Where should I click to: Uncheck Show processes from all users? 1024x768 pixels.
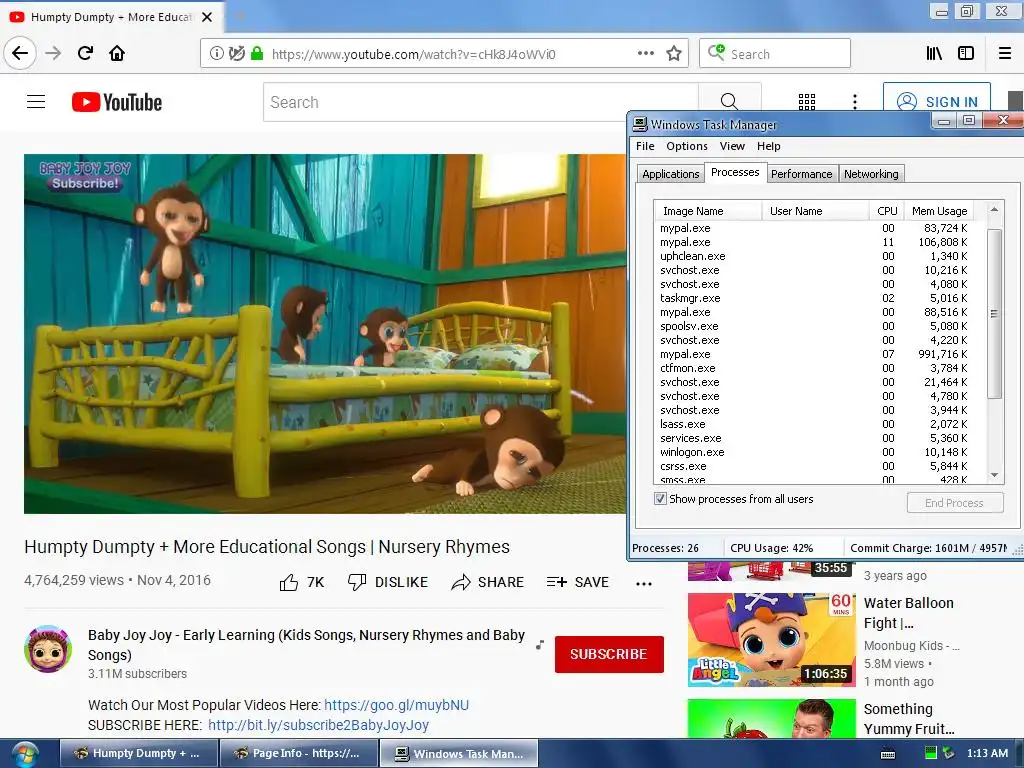[660, 499]
